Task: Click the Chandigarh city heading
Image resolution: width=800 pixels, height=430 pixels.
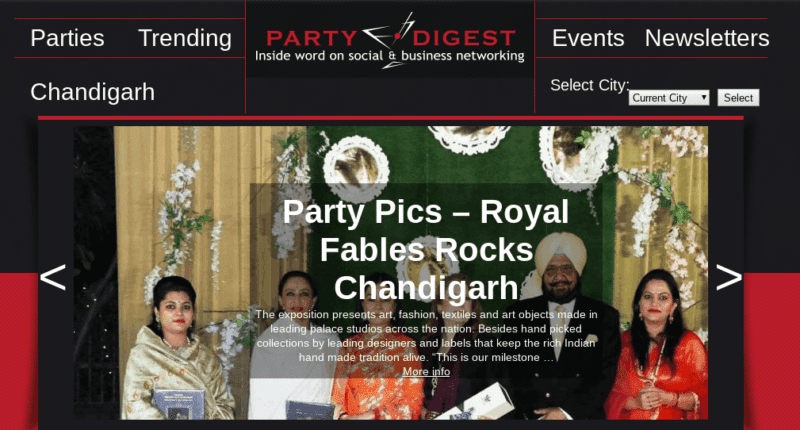Action: (x=92, y=92)
